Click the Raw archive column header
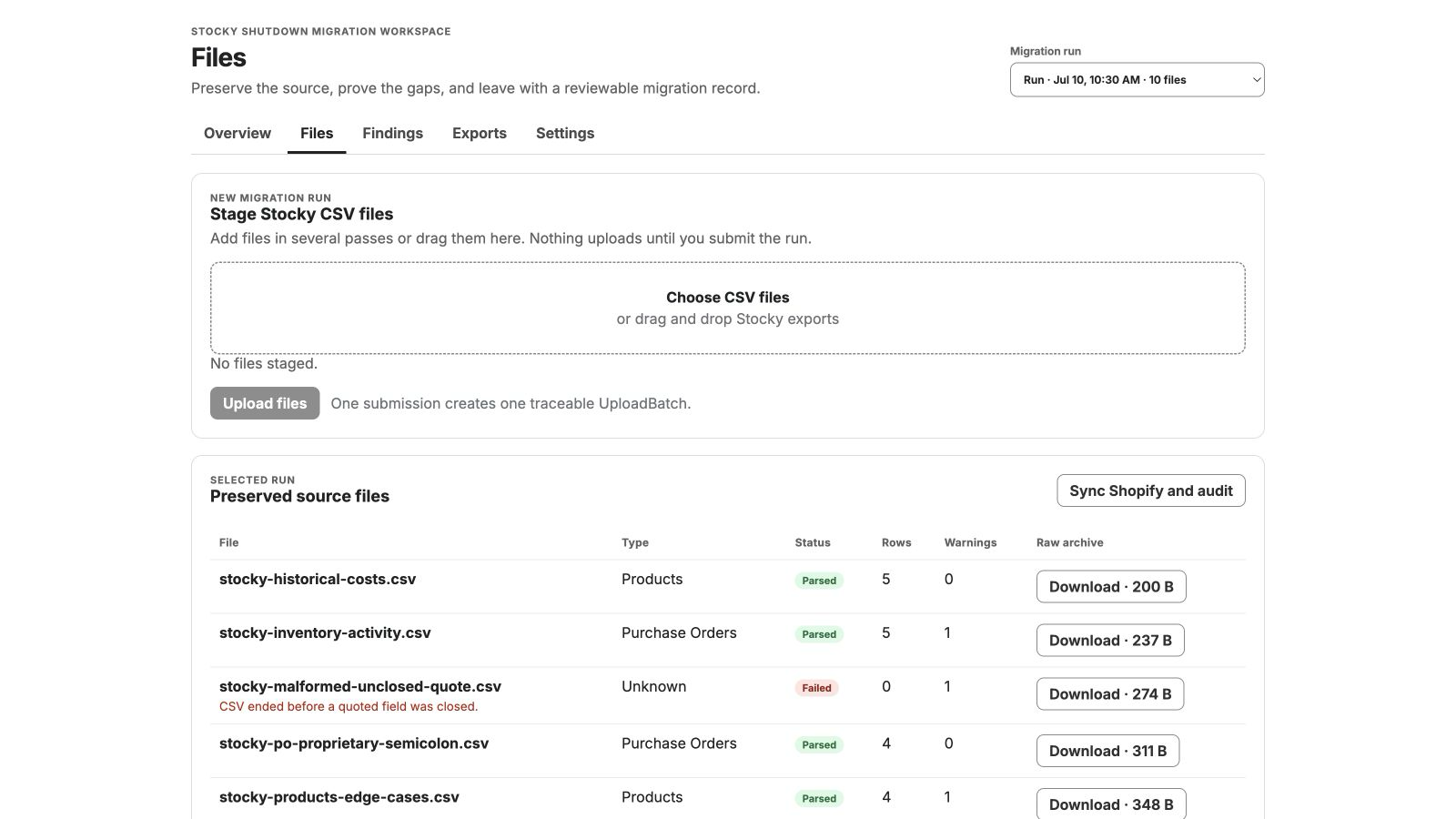Screen dimensions: 1456x819 point(1070,542)
